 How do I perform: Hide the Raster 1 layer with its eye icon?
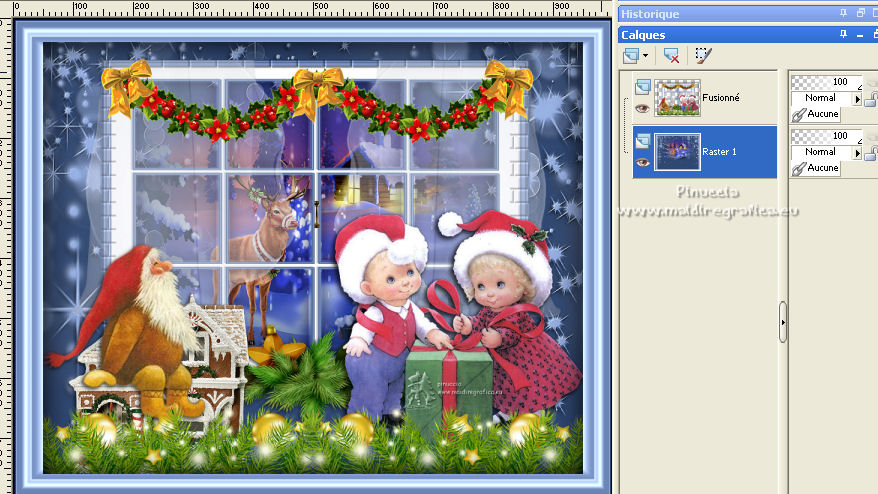pos(642,162)
